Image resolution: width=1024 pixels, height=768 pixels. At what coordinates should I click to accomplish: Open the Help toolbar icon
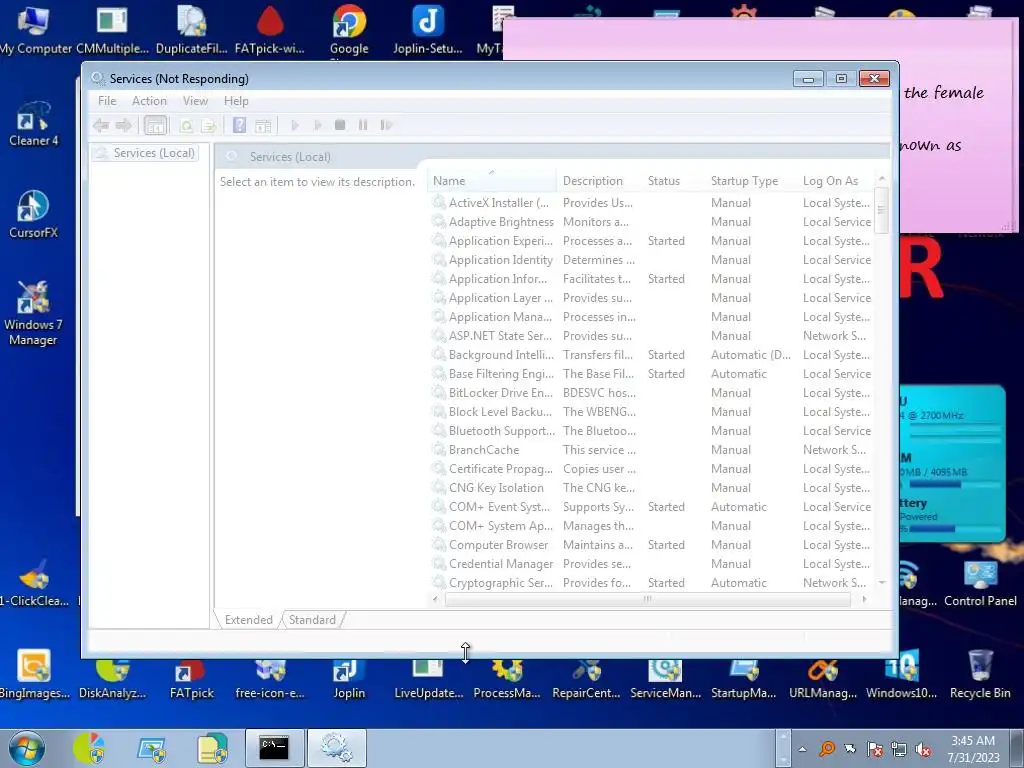[x=240, y=125]
